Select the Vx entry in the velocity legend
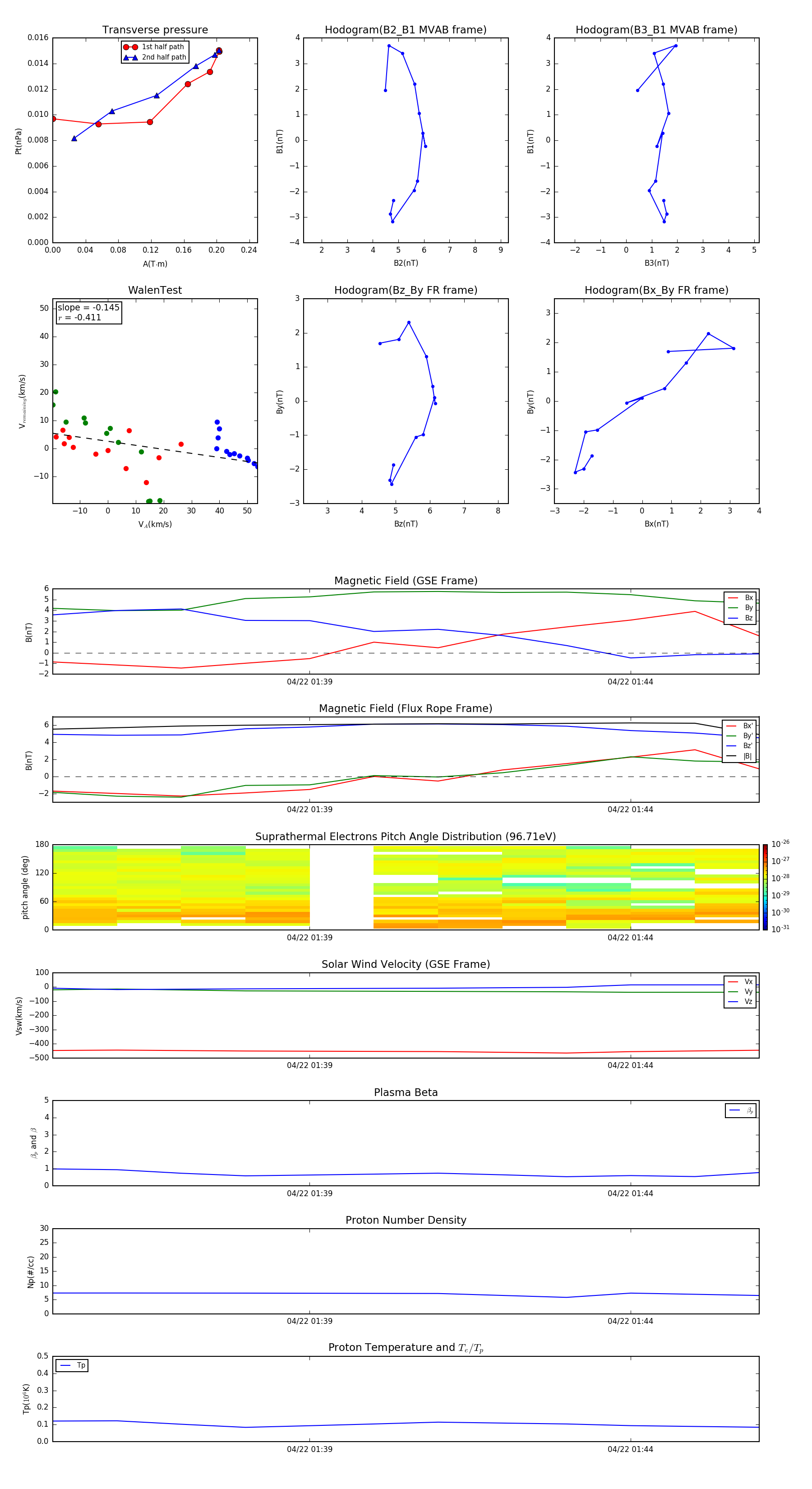 740,982
